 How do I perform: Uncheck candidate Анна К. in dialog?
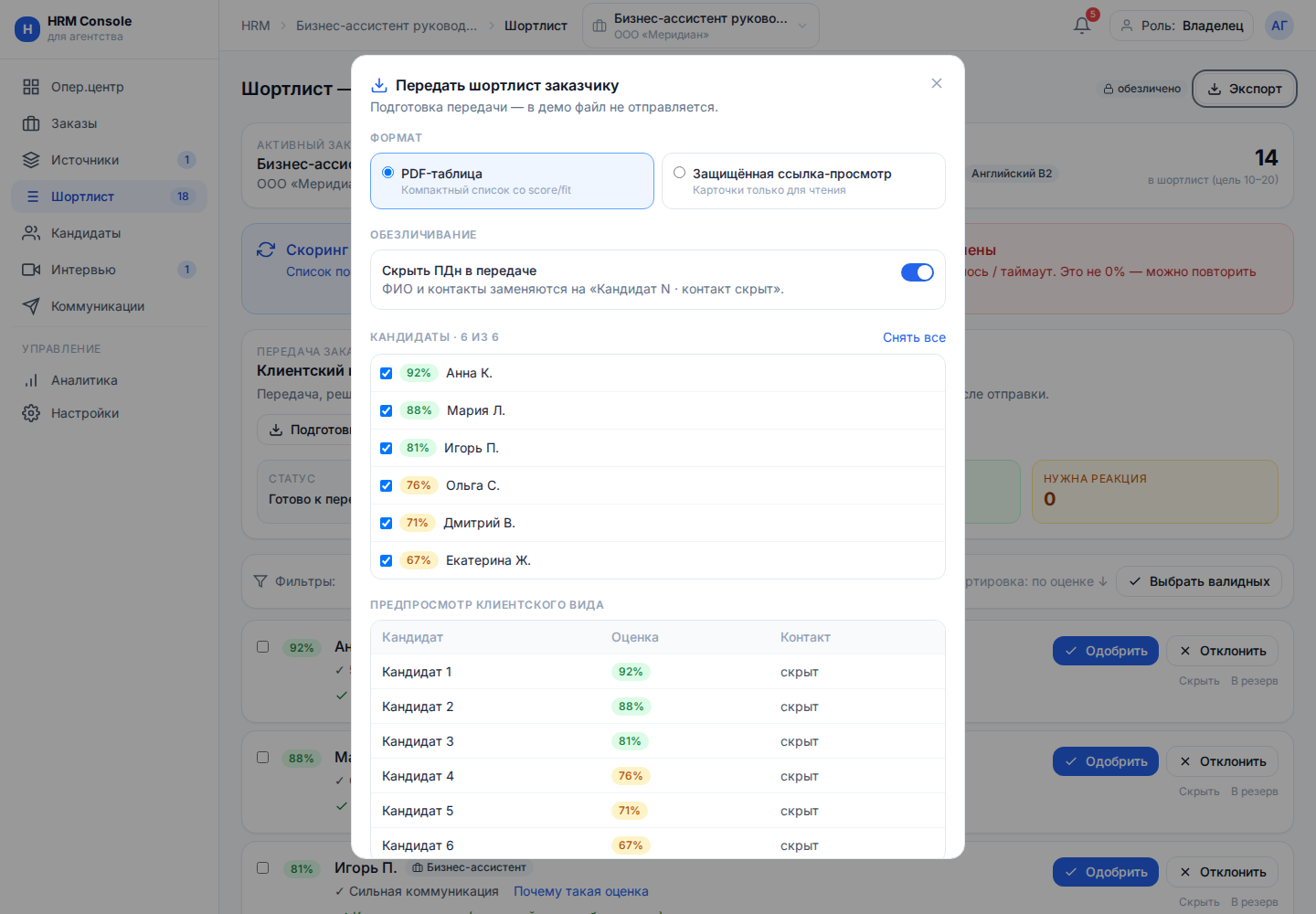pos(387,373)
